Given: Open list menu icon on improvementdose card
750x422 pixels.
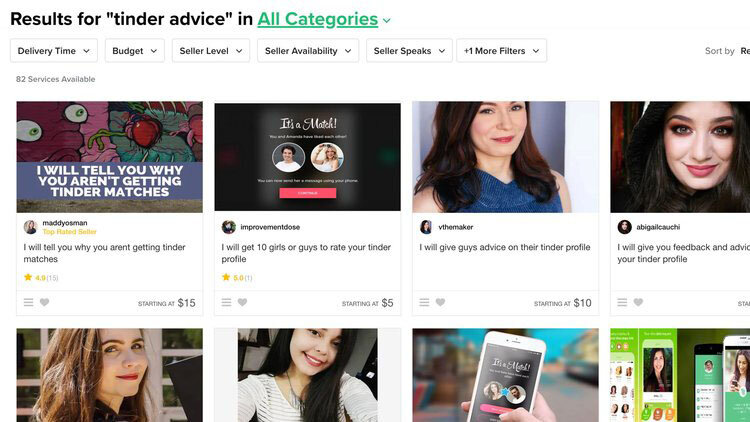Looking at the screenshot, I should tap(226, 302).
